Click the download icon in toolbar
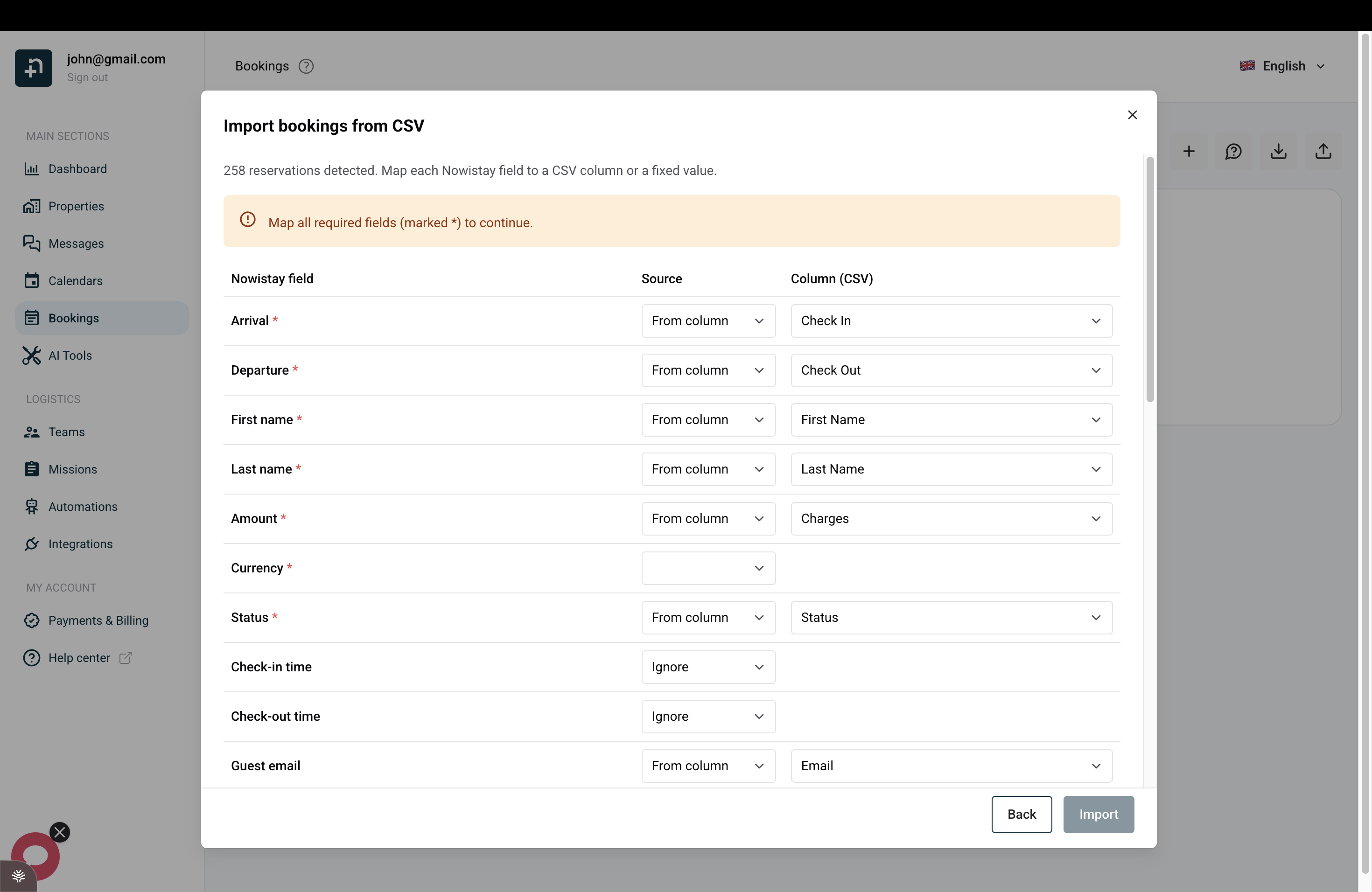The width and height of the screenshot is (1372, 892). pos(1278,152)
